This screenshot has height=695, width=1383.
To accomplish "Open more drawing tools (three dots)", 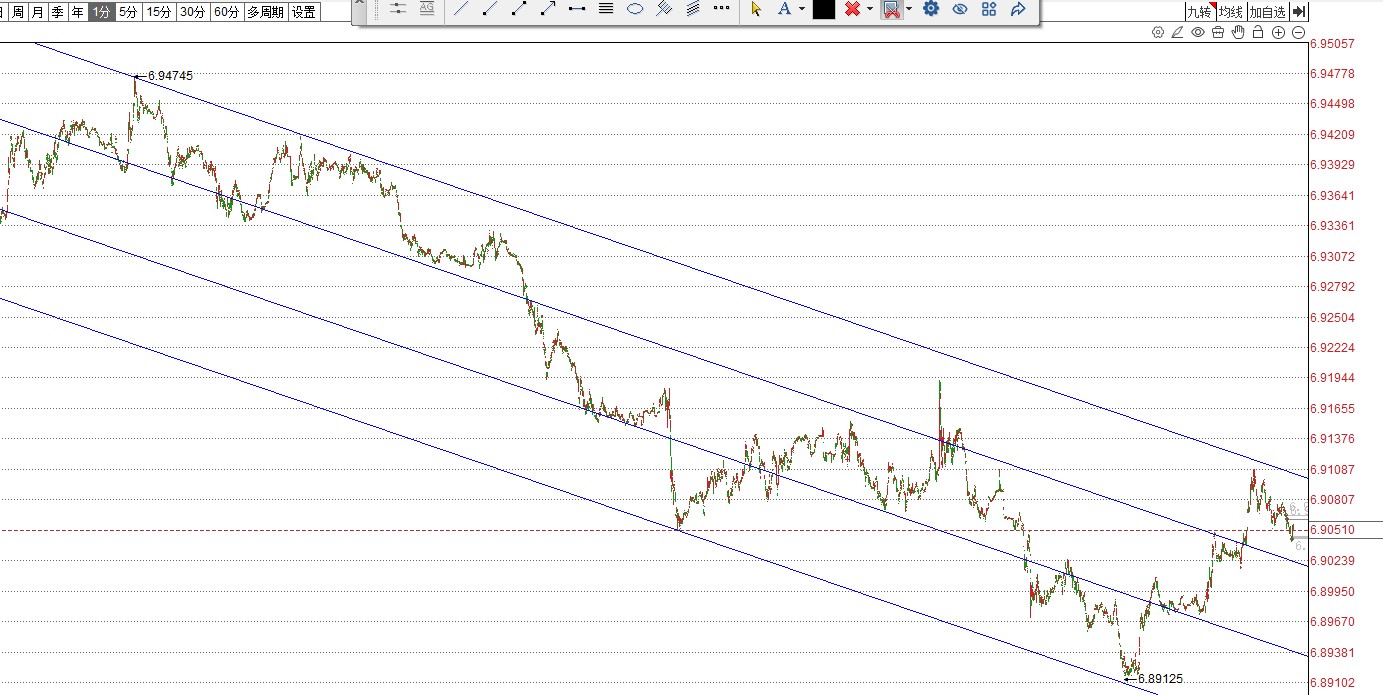I will coord(722,9).
